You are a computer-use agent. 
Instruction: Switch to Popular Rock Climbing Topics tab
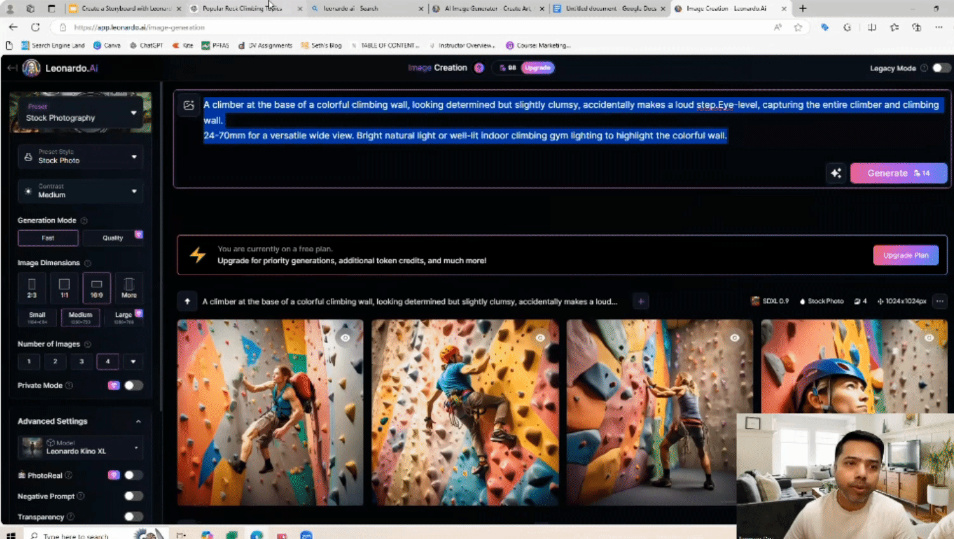tap(245, 9)
